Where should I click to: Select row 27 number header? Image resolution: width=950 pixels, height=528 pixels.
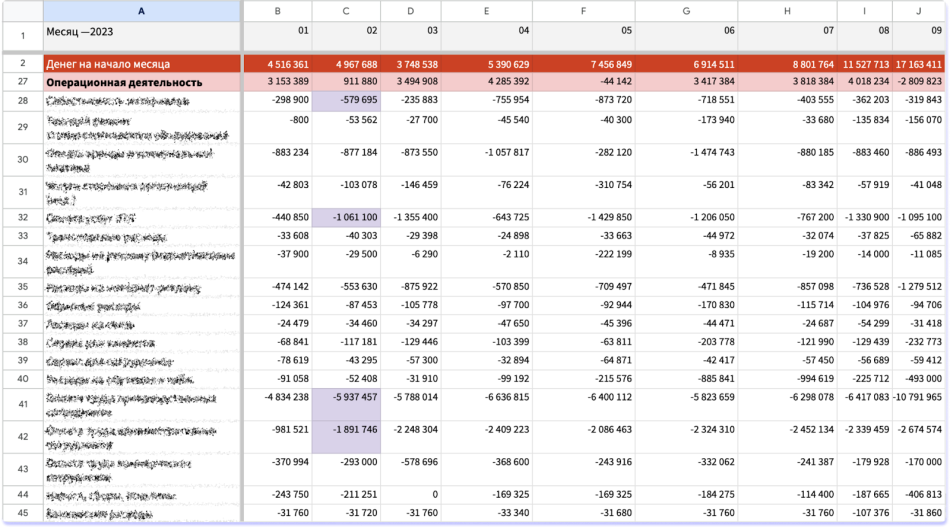tap(22, 82)
